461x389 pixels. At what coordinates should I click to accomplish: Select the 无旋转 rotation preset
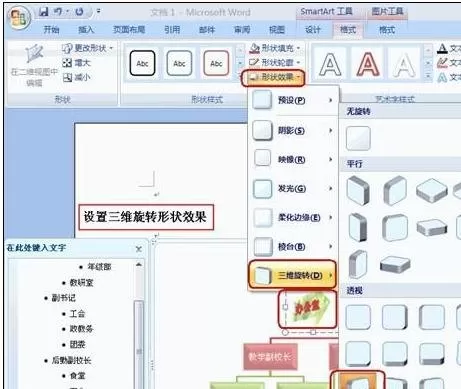click(x=358, y=138)
